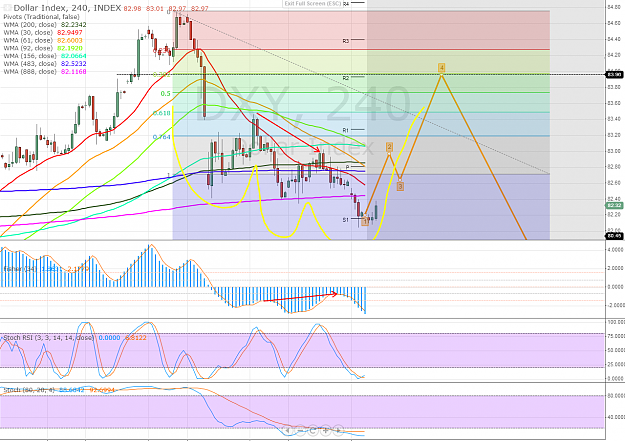Image resolution: width=625 pixels, height=441 pixels.
Task: Select the Stoch RSI (3, 3, 14, 14, close) legend
Action: point(49,338)
